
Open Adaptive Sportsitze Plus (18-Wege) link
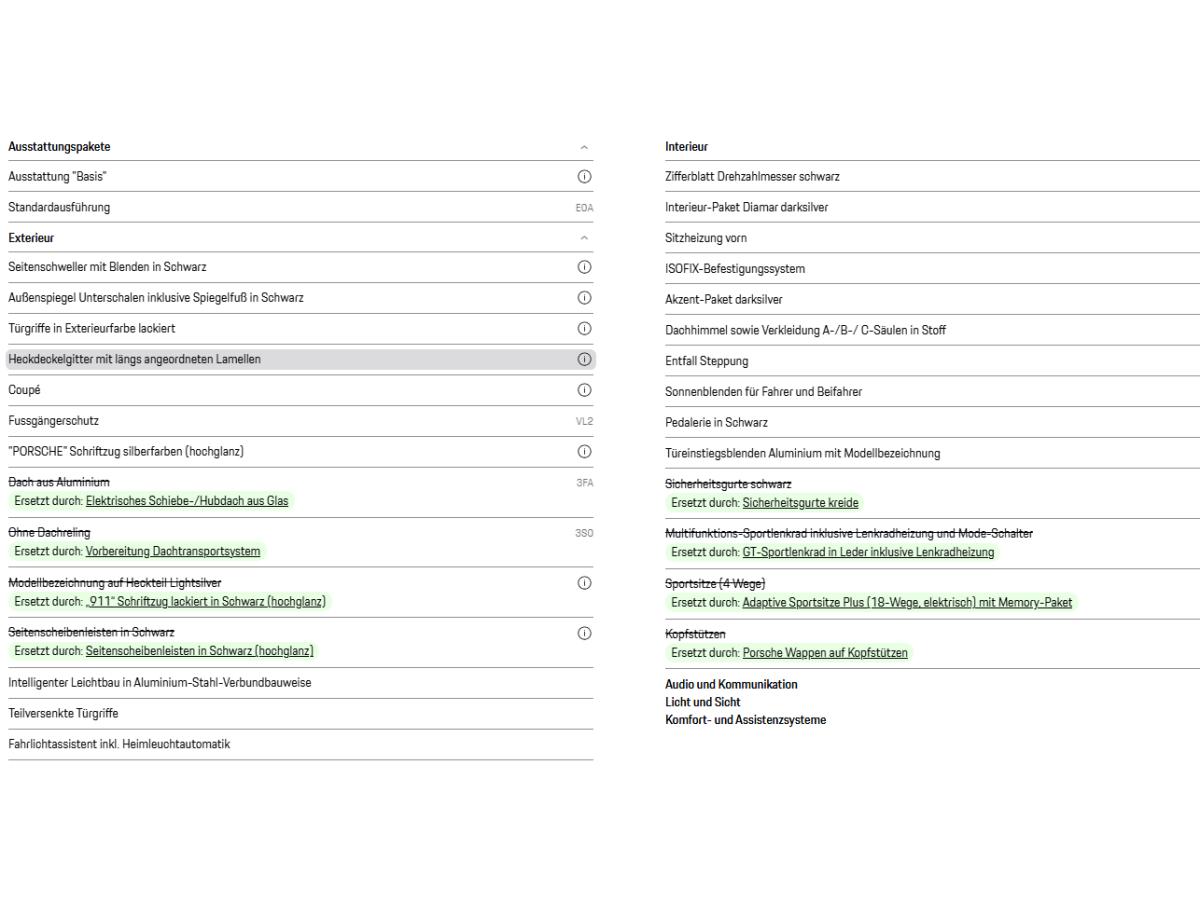[907, 602]
